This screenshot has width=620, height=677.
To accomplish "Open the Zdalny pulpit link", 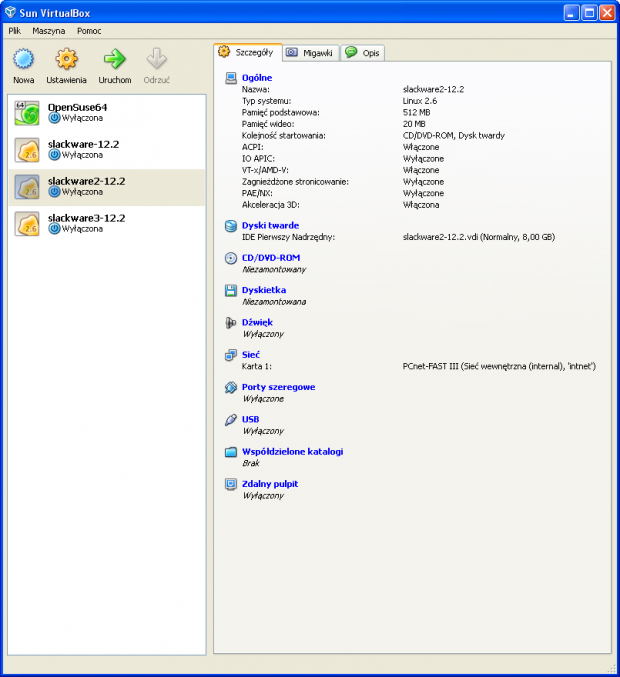I will [x=269, y=484].
